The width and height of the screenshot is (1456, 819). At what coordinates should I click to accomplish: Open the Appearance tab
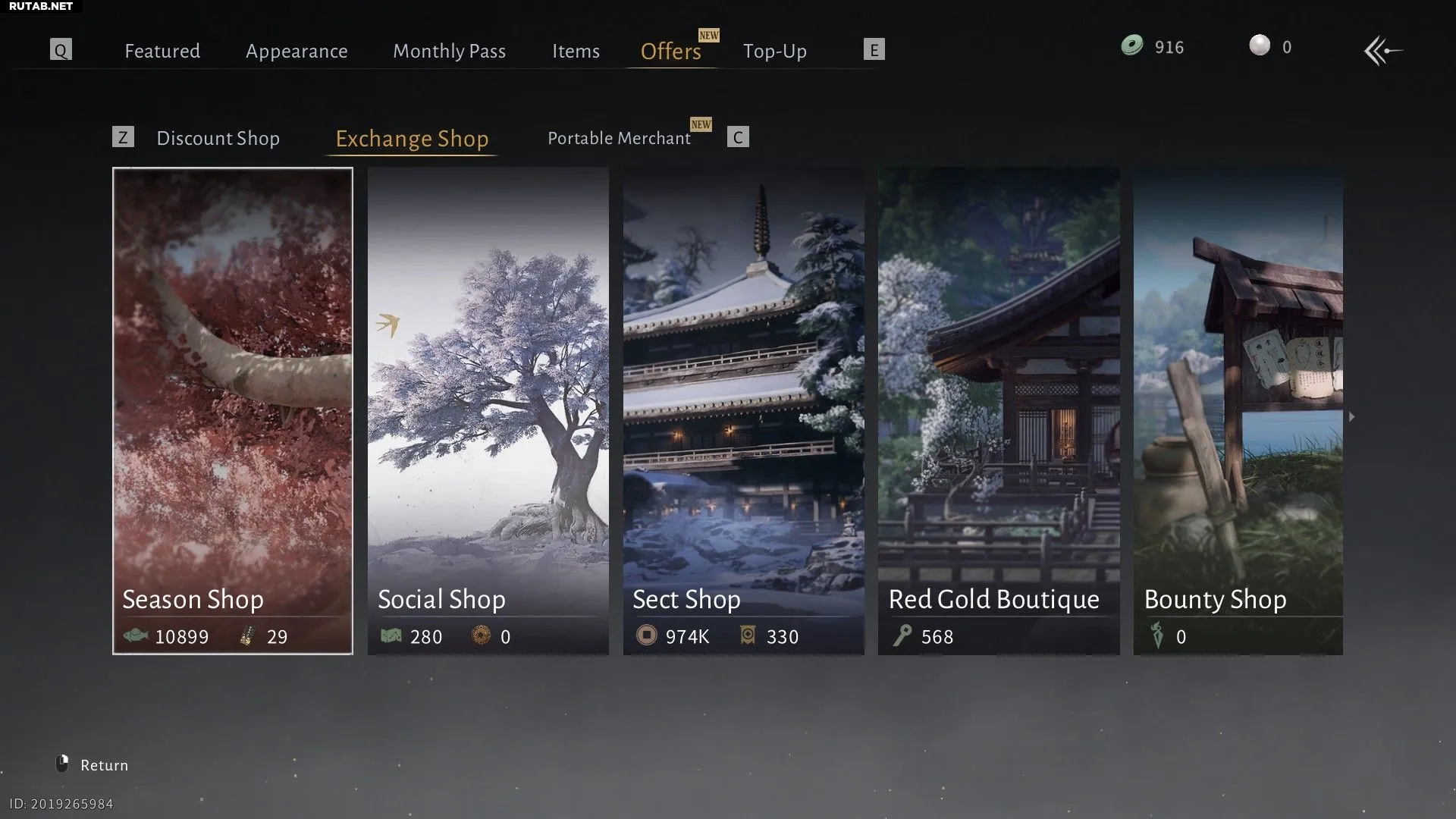297,51
